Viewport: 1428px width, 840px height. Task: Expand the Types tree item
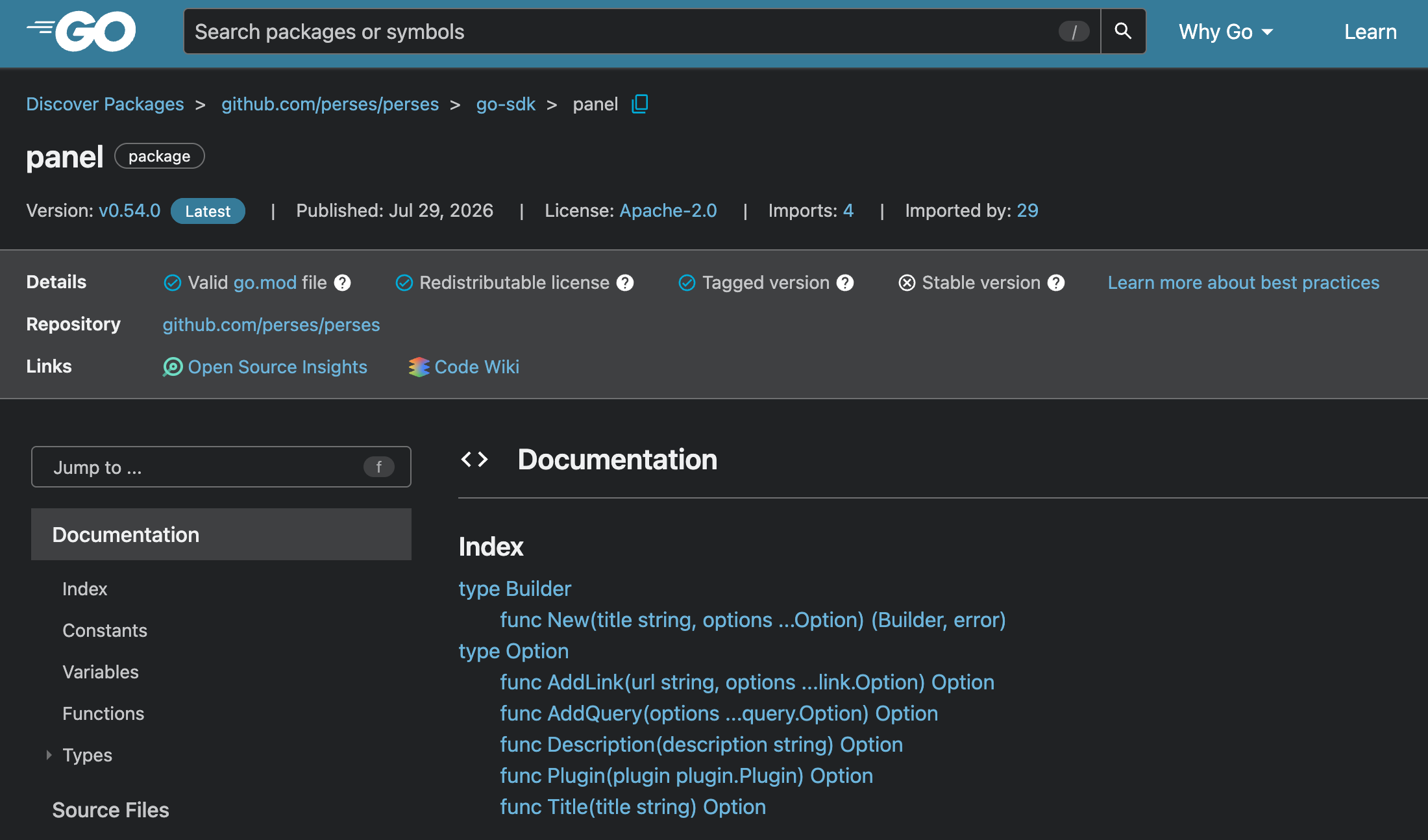(x=49, y=755)
